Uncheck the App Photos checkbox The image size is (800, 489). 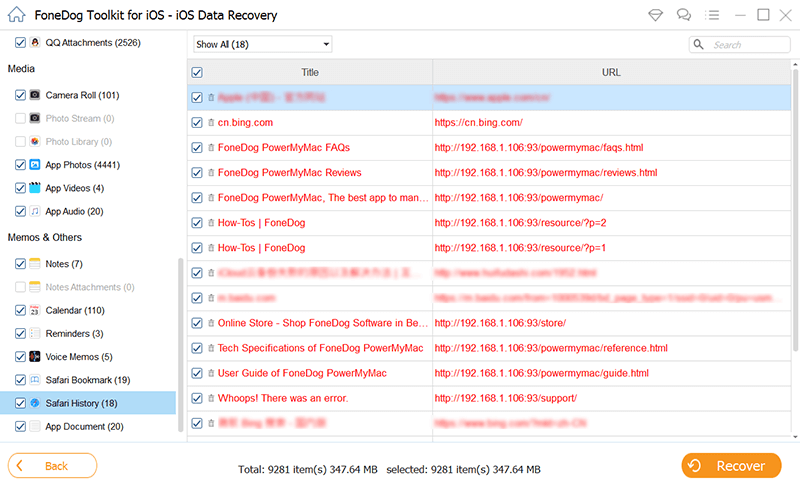pos(20,164)
